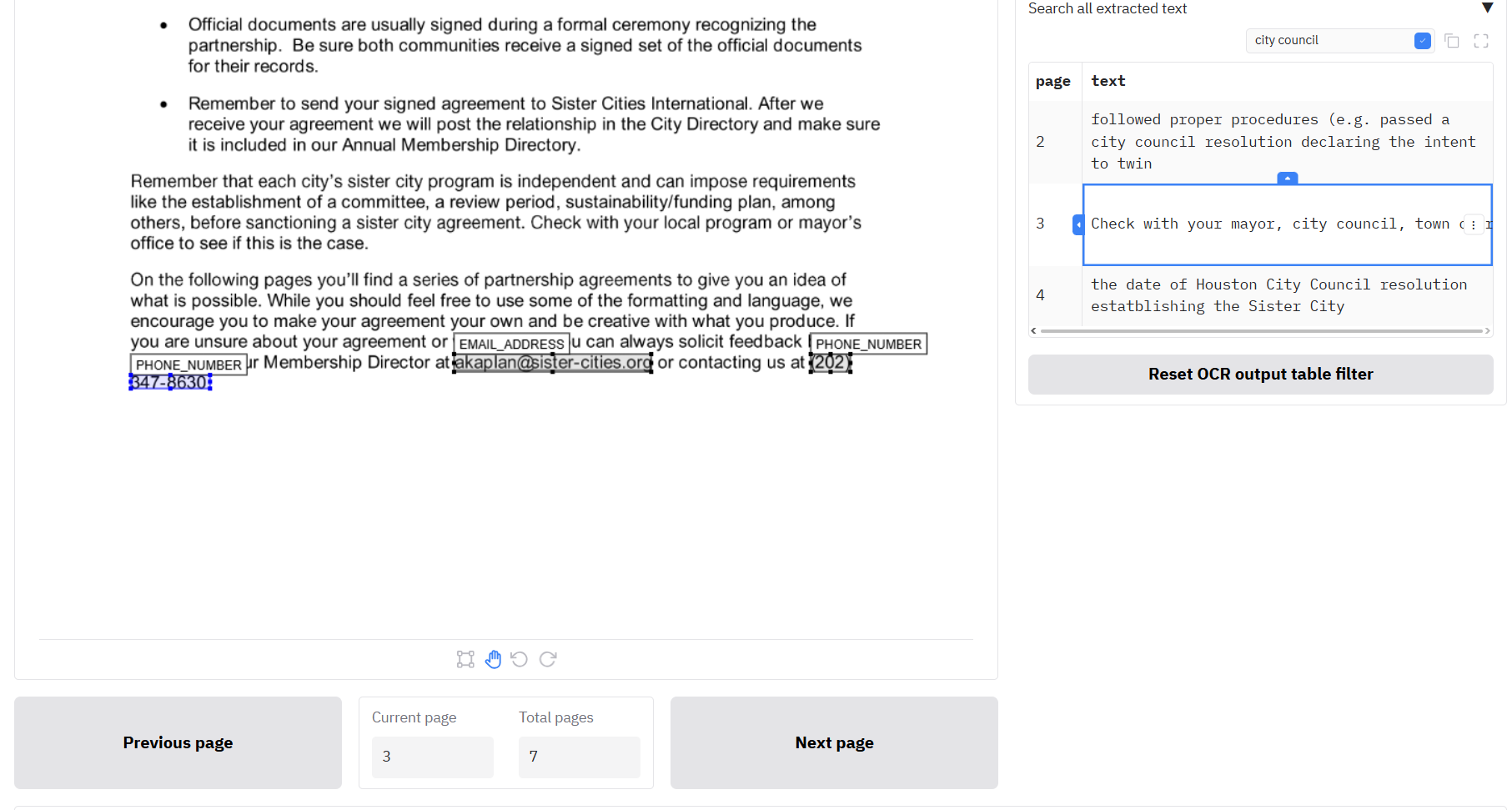Click the 'page' column header

coord(1053,81)
